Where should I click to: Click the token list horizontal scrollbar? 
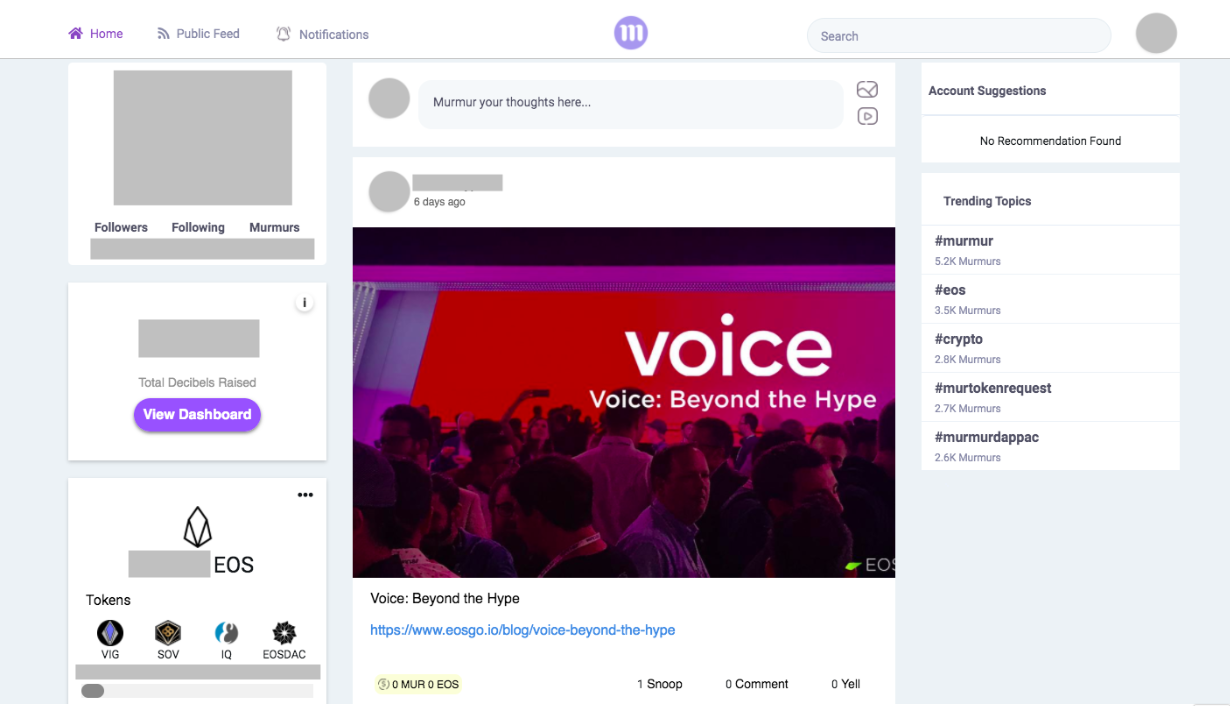[197, 690]
